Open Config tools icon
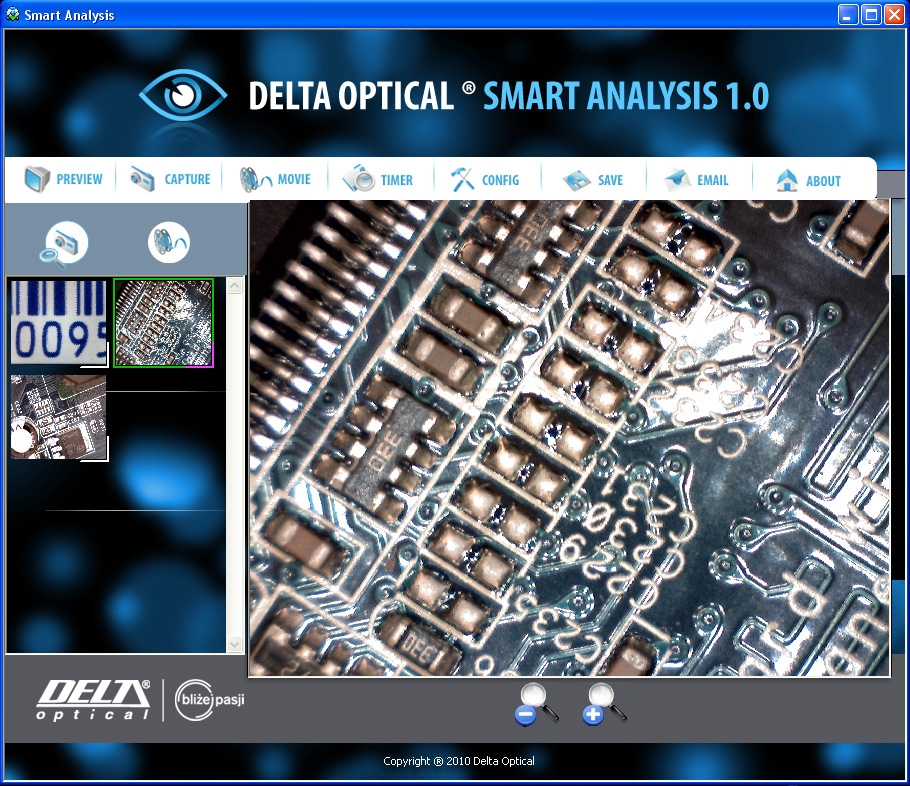The image size is (910, 786). pos(461,180)
